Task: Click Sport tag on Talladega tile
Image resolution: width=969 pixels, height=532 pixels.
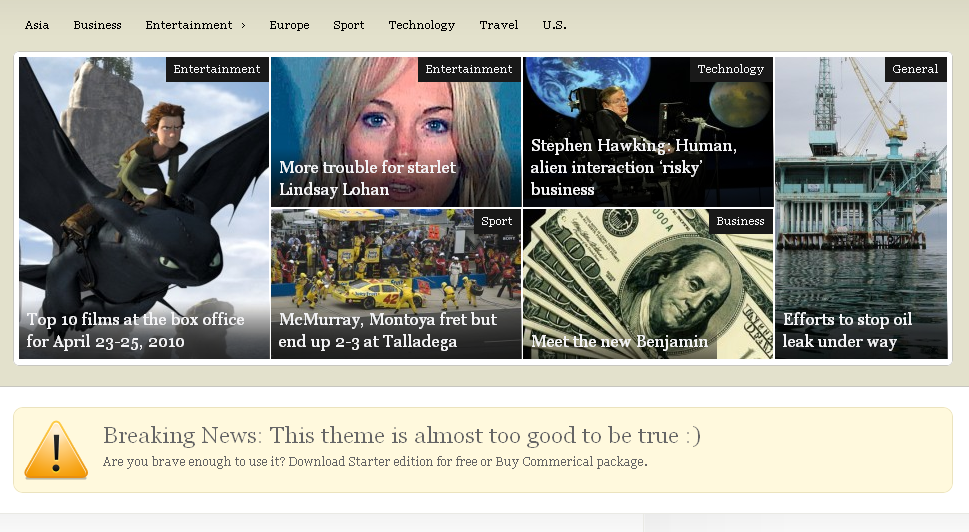Action: point(497,221)
